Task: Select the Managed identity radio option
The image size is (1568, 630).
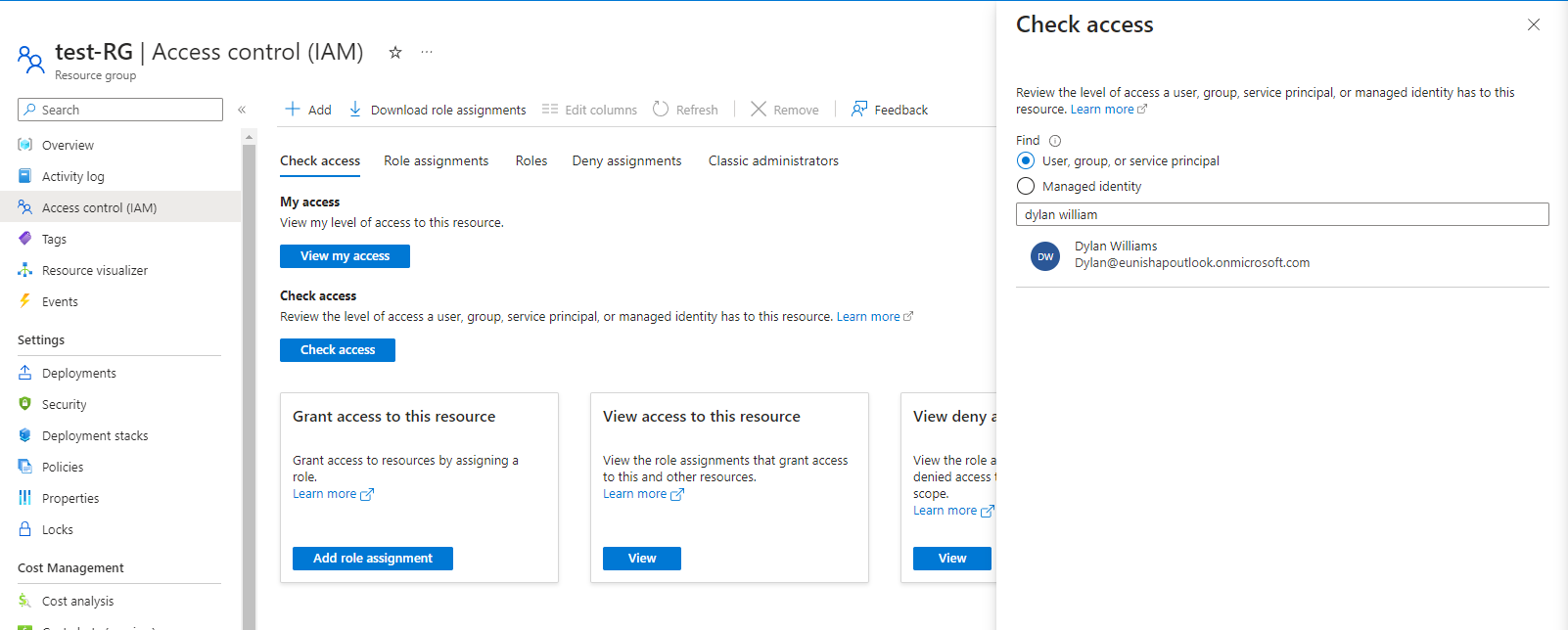Action: pyautogui.click(x=1026, y=187)
